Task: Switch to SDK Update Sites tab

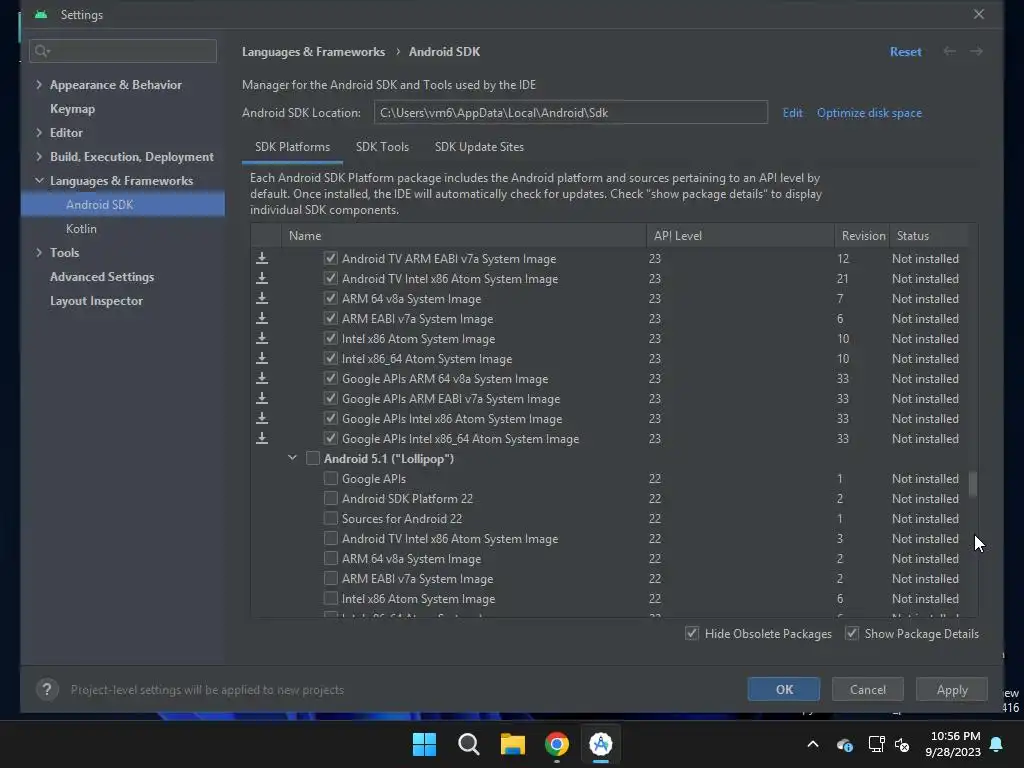Action: point(479,147)
